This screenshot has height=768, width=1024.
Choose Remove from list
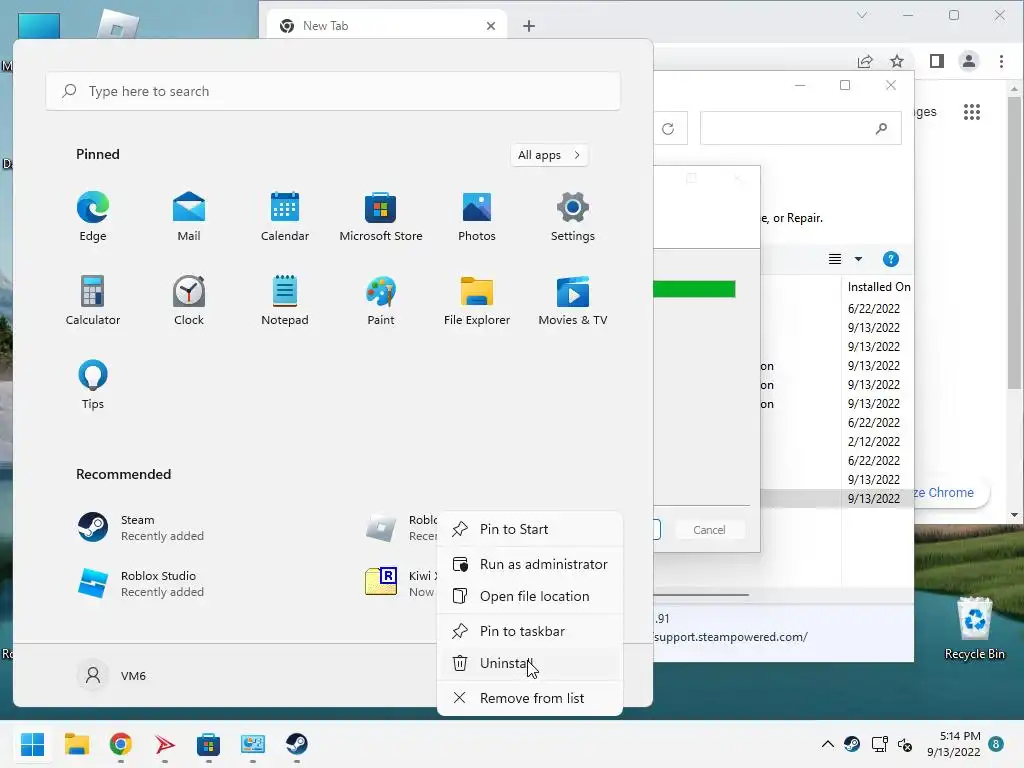[x=530, y=698]
